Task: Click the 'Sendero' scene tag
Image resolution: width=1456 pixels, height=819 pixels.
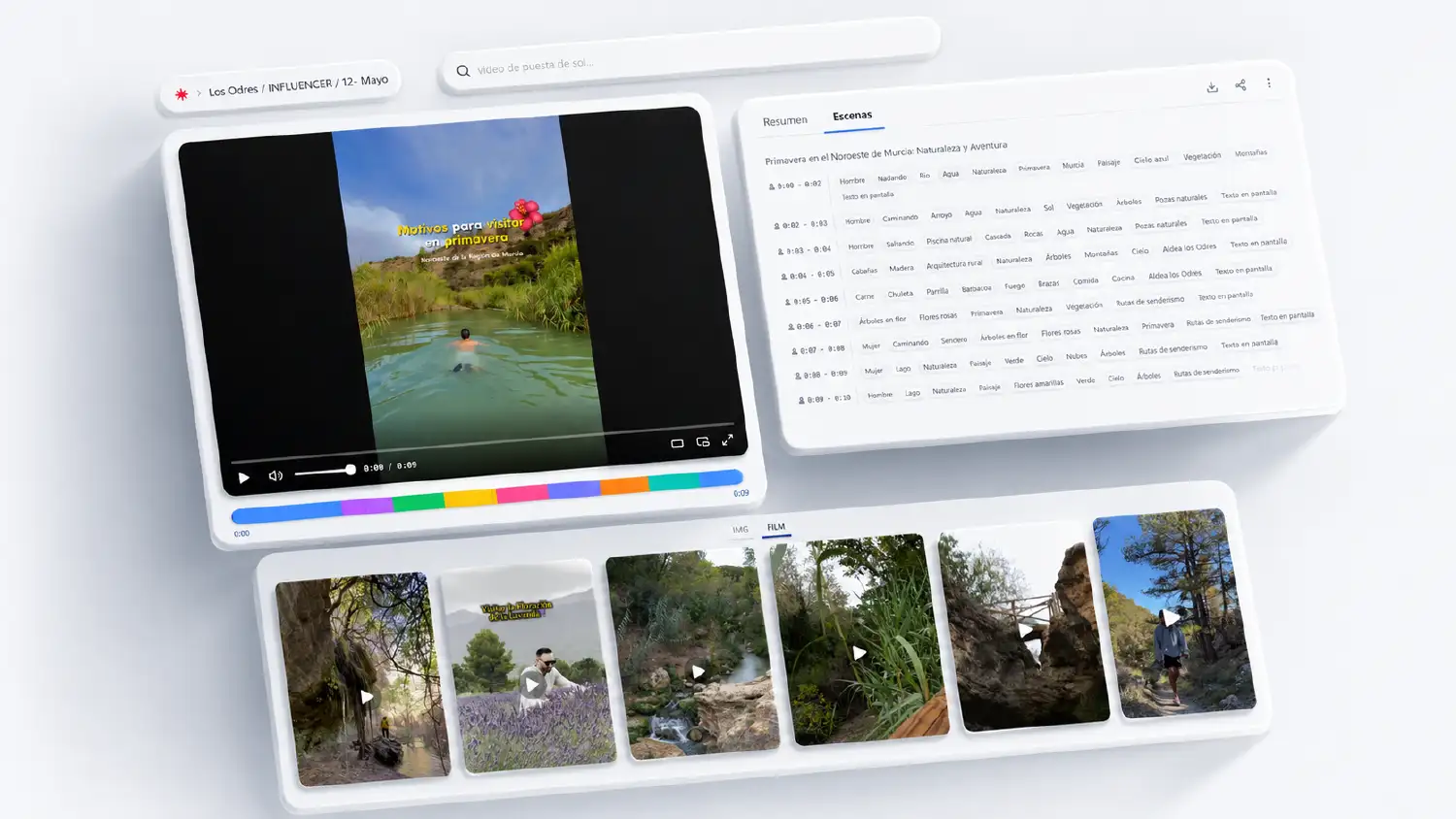Action: [954, 341]
